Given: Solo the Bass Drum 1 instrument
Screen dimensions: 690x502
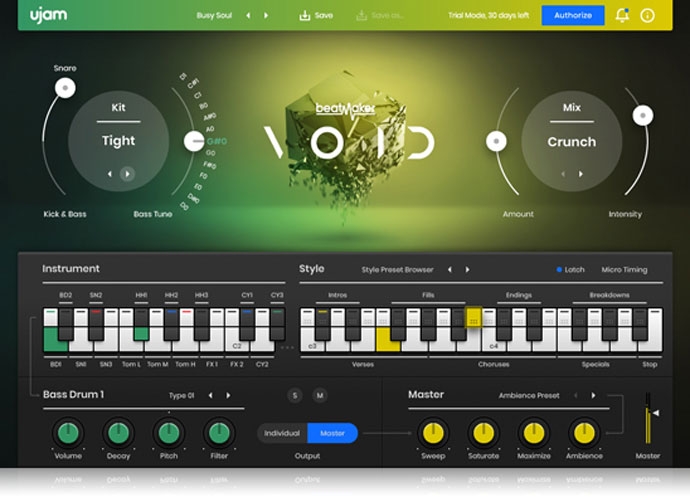Looking at the screenshot, I should click(x=294, y=395).
